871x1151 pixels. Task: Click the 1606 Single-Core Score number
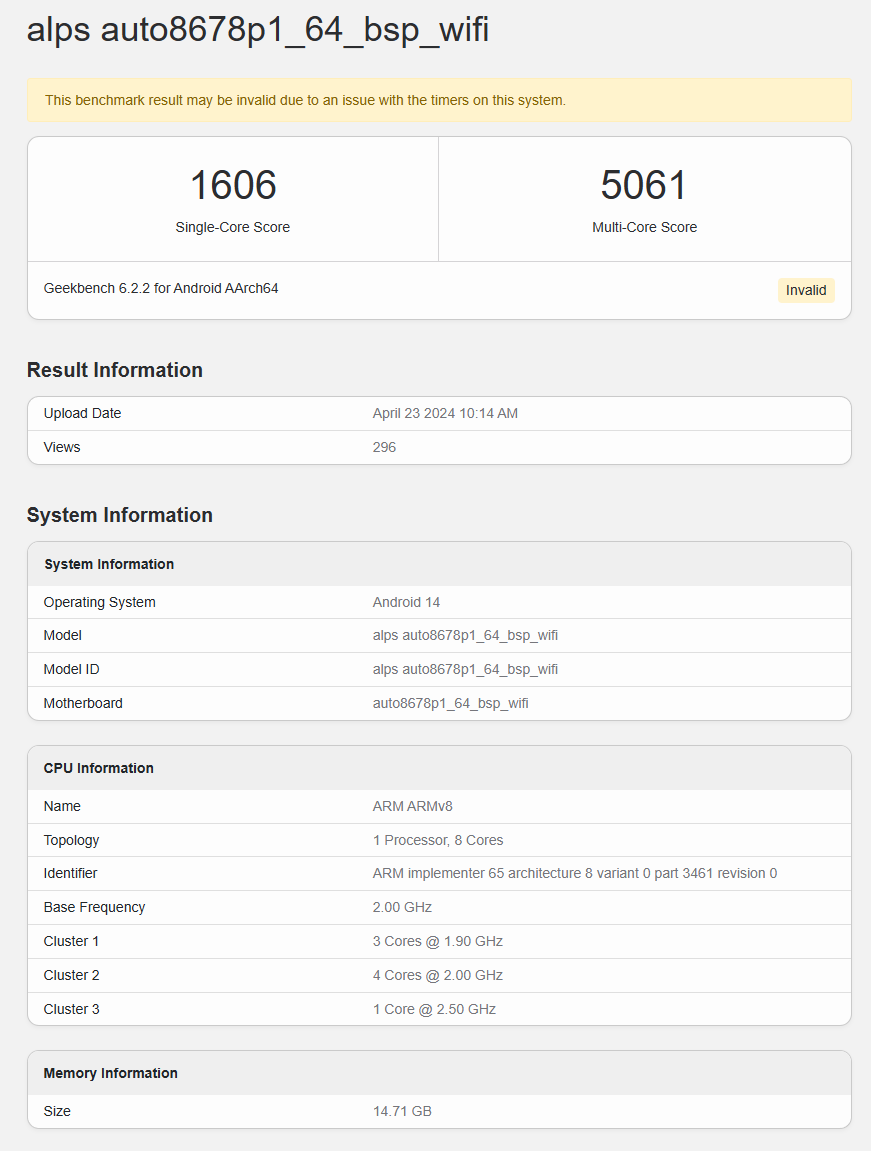click(233, 186)
